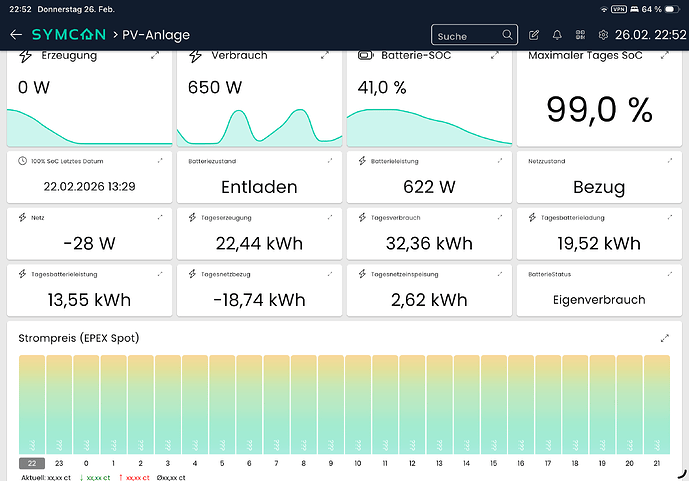Go back using the arrow icon
This screenshot has height=481, width=689.
(15, 35)
